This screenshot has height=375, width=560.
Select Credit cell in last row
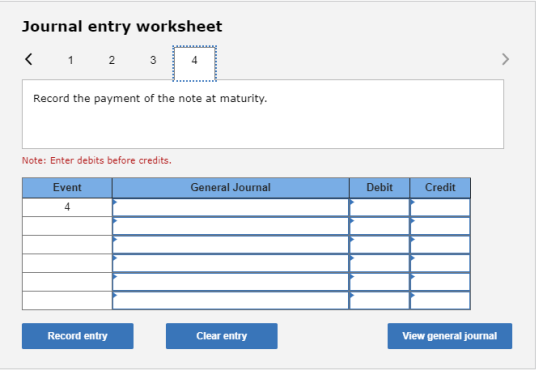[x=440, y=300]
